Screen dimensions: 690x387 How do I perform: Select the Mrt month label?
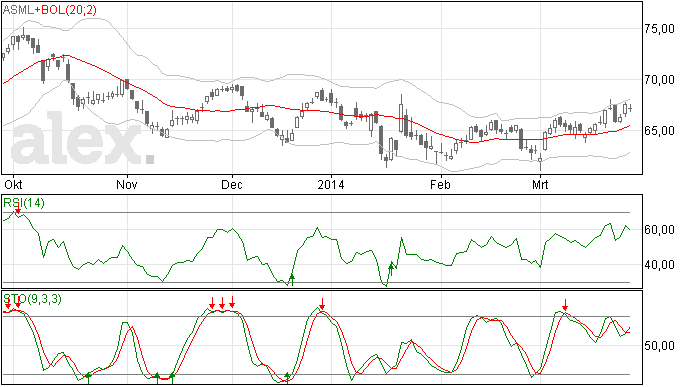(540, 184)
